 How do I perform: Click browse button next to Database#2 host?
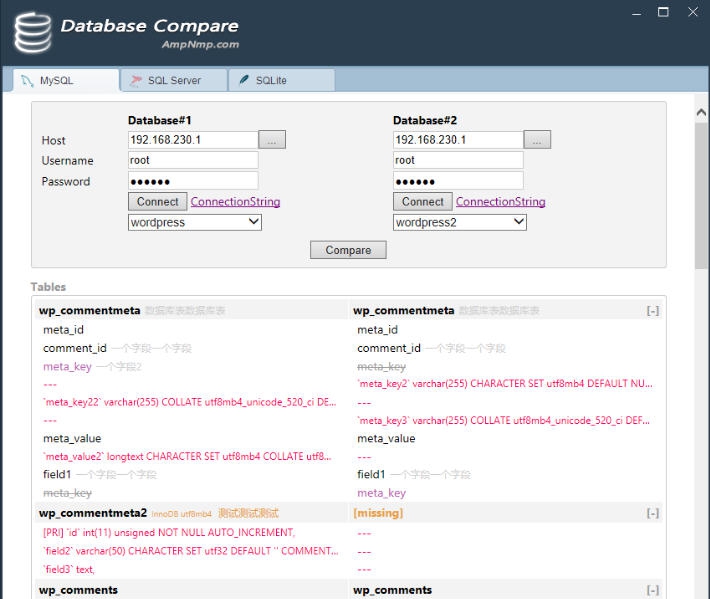click(x=537, y=140)
